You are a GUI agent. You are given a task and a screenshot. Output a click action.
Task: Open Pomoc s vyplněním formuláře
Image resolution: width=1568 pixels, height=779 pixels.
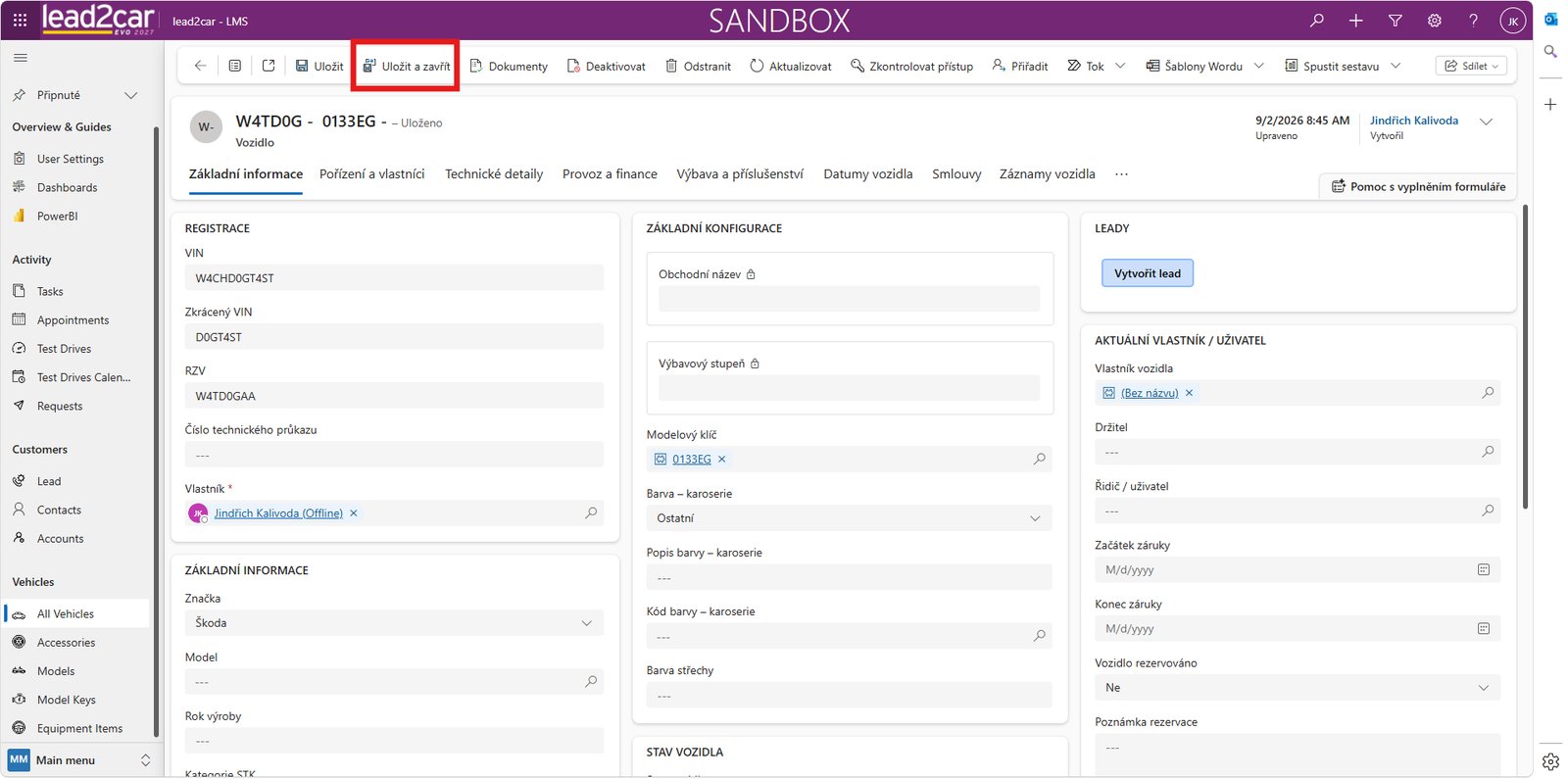coord(1418,186)
